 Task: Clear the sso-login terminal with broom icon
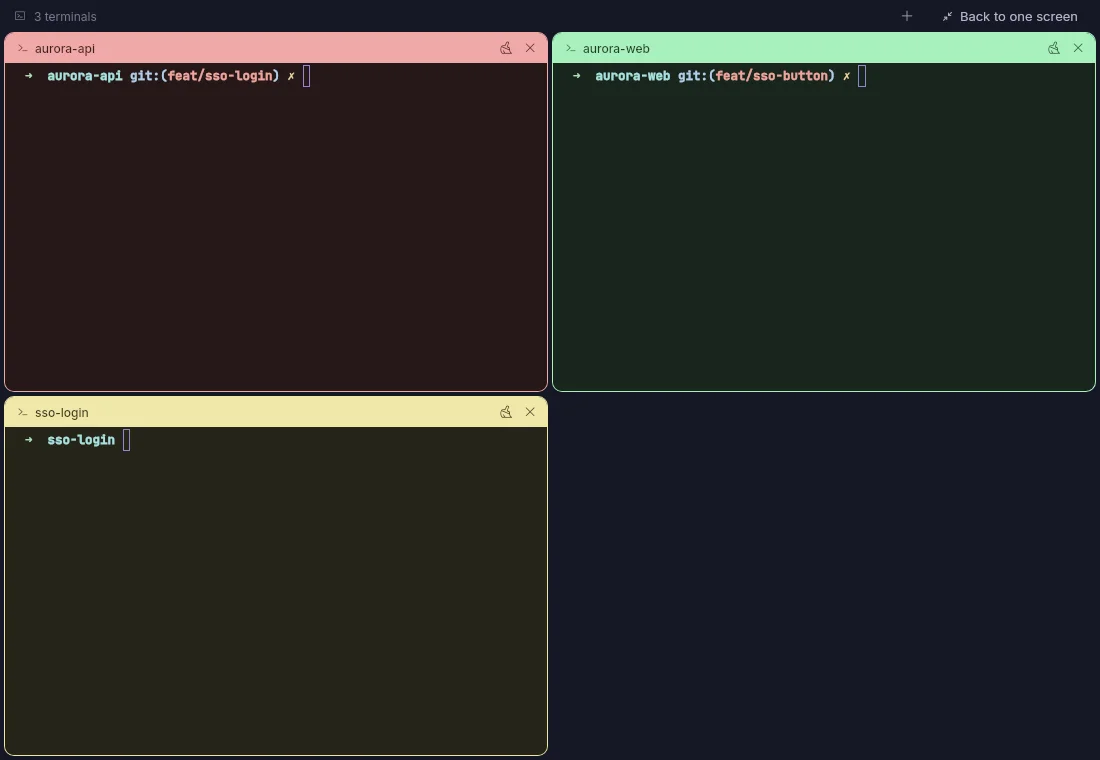pyautogui.click(x=506, y=412)
